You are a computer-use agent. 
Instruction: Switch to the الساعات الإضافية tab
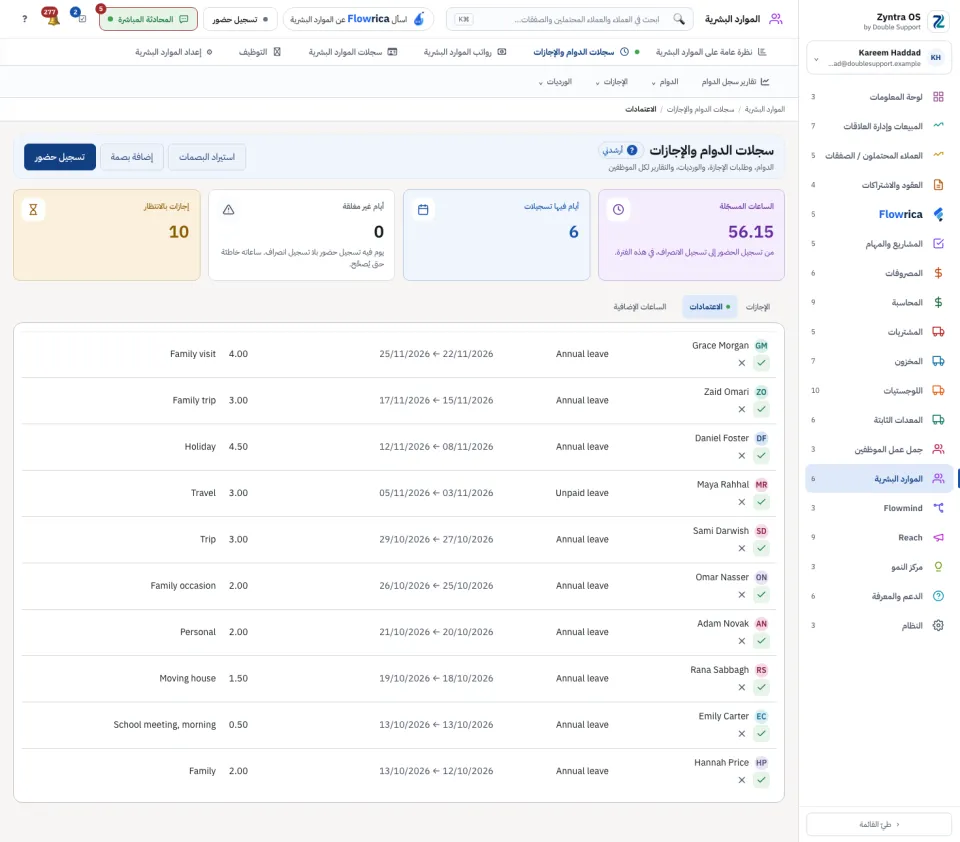[640, 307]
